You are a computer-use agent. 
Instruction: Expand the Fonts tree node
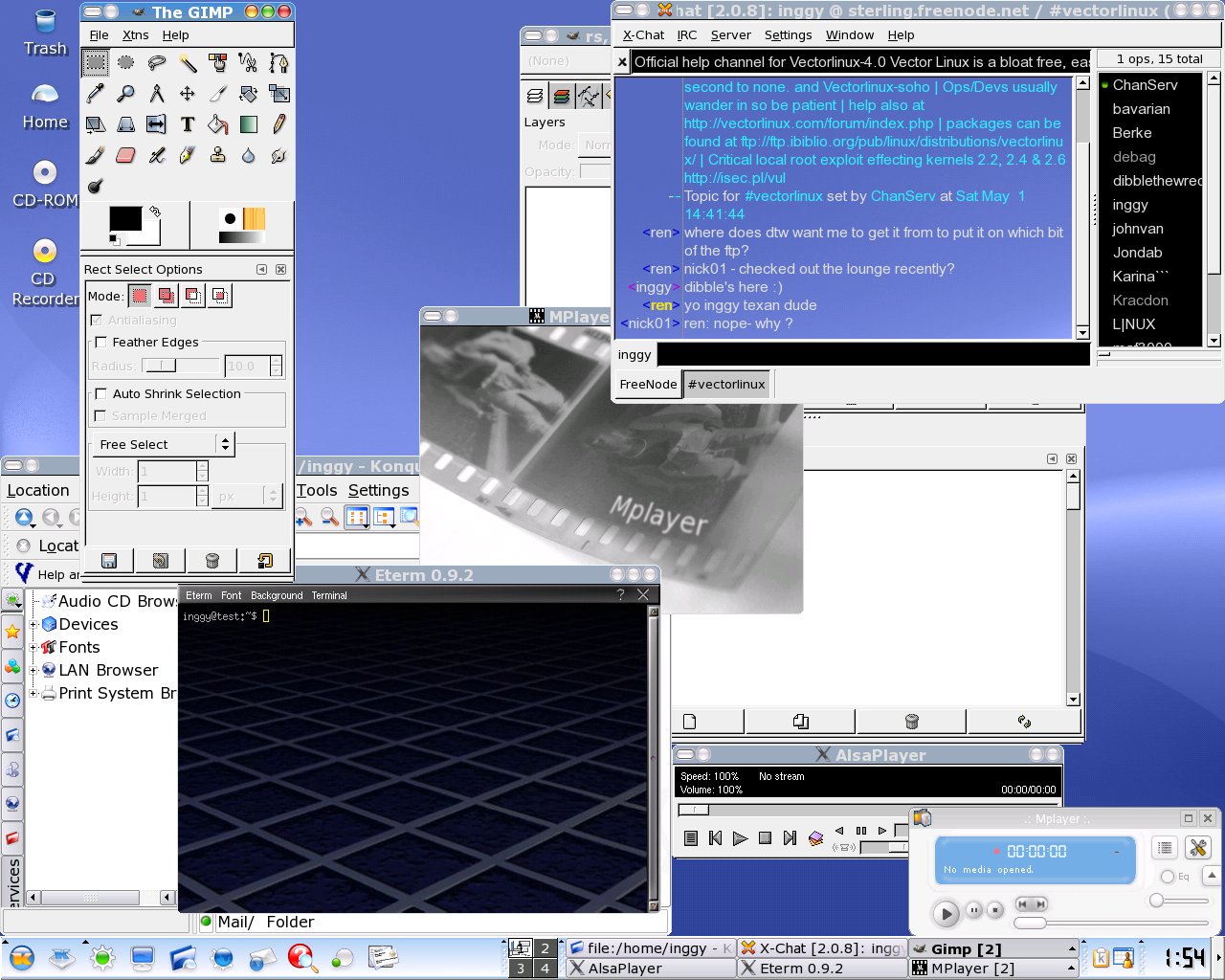click(x=33, y=647)
